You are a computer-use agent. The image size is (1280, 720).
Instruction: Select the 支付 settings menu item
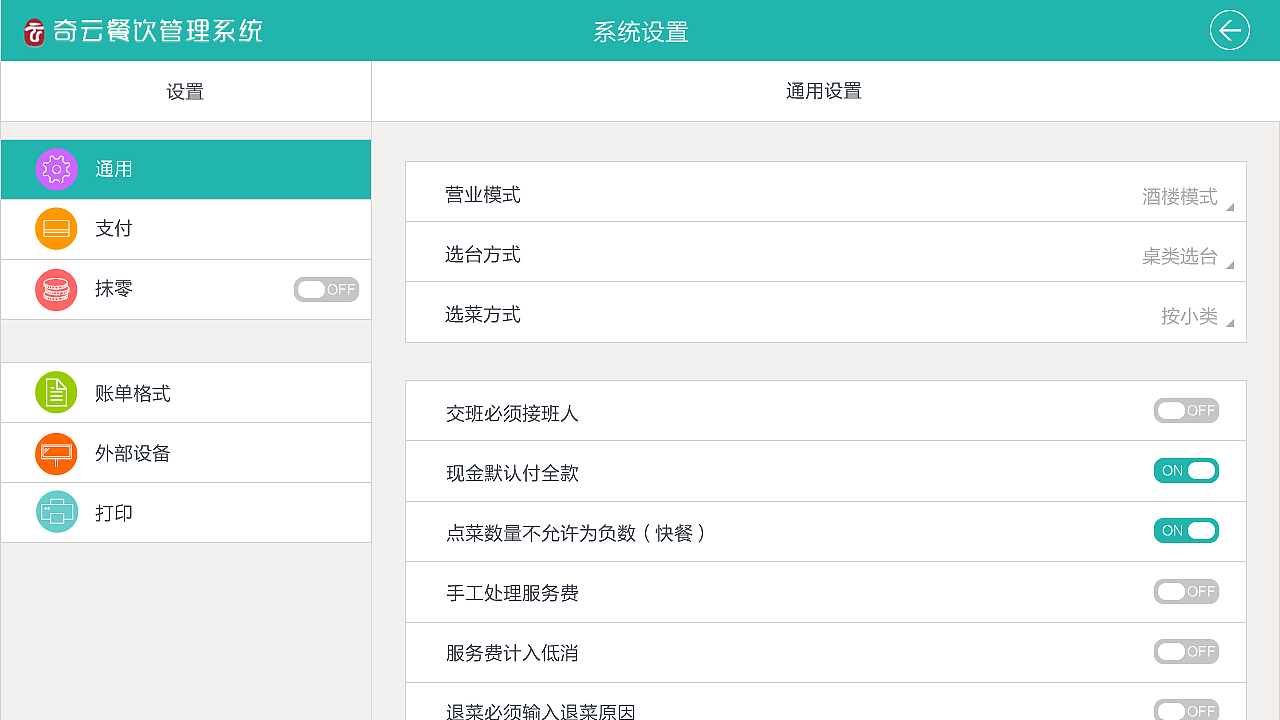click(x=114, y=229)
